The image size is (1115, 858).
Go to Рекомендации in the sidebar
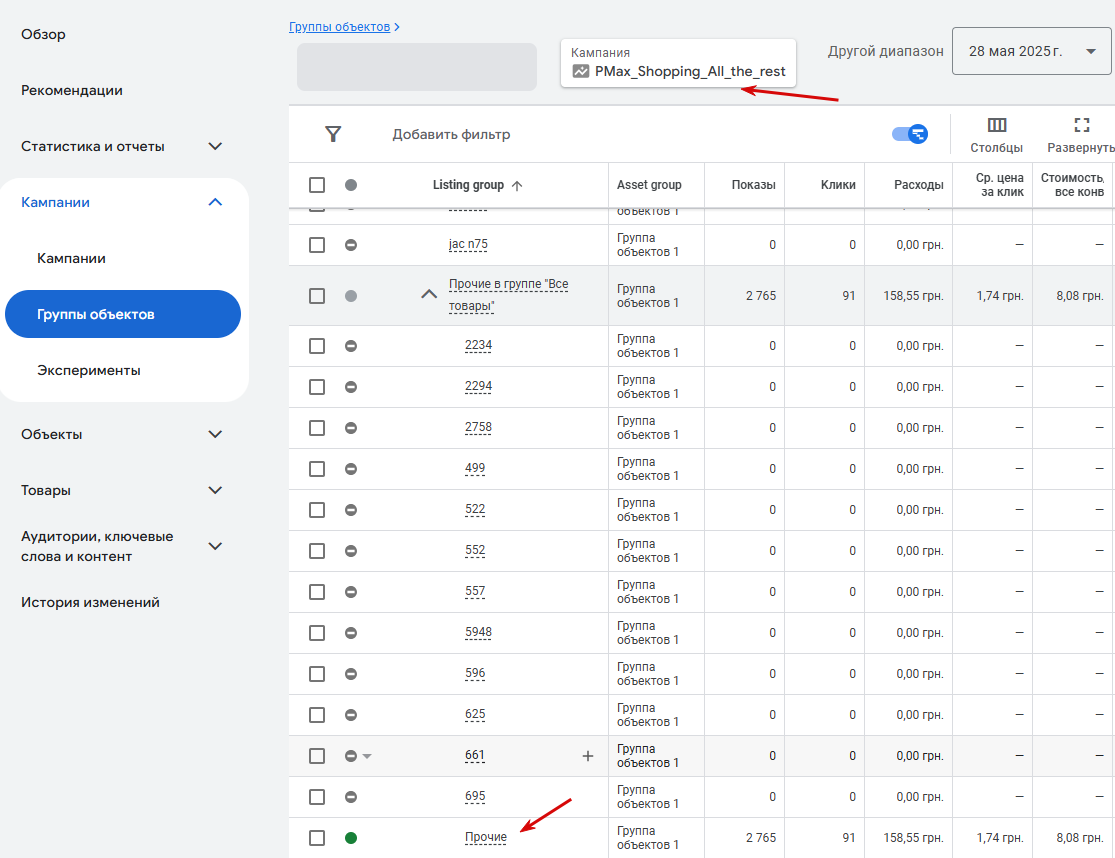[72, 90]
